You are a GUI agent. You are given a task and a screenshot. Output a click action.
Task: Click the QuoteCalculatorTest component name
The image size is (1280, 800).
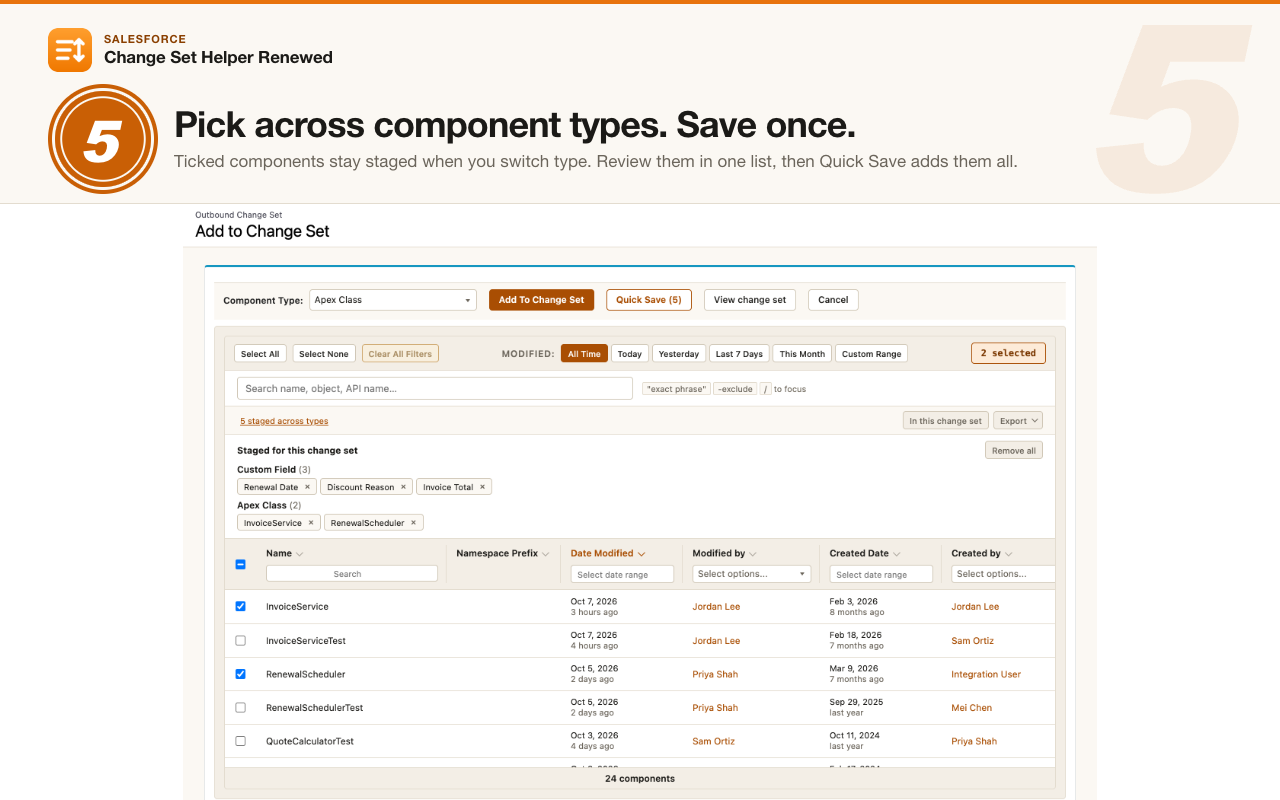tap(310, 742)
